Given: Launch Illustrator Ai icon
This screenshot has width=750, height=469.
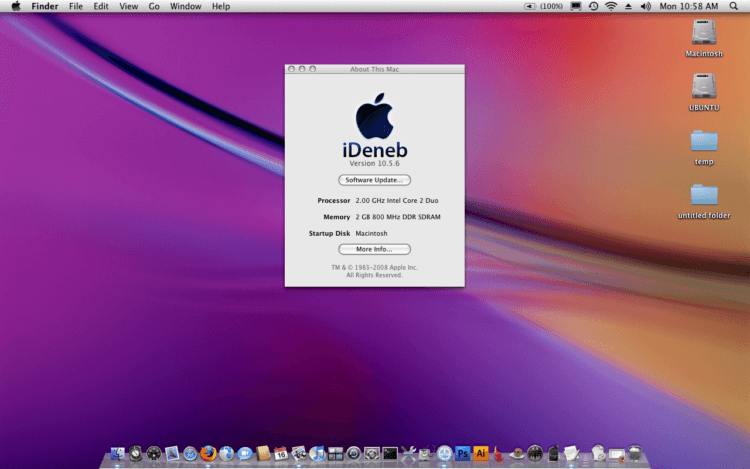Looking at the screenshot, I should (x=481, y=453).
